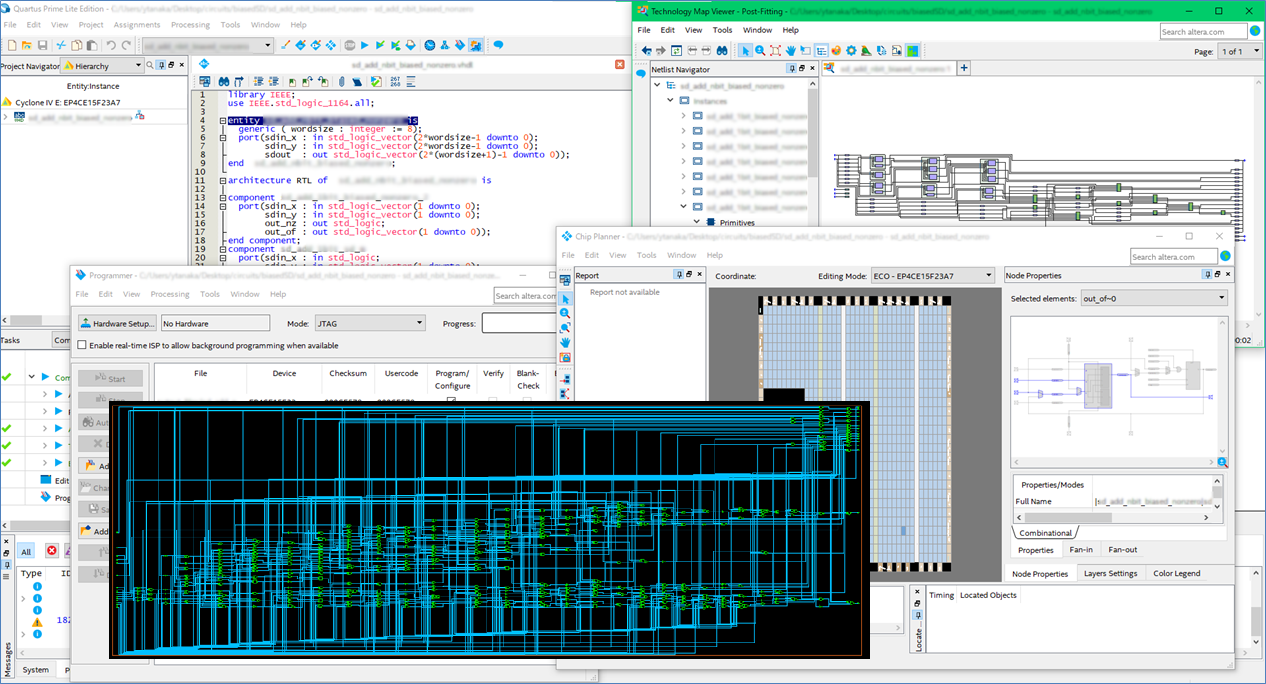The width and height of the screenshot is (1266, 684).
Task: Open the Processing menu in Quartus Prime
Action: pyautogui.click(x=190, y=24)
